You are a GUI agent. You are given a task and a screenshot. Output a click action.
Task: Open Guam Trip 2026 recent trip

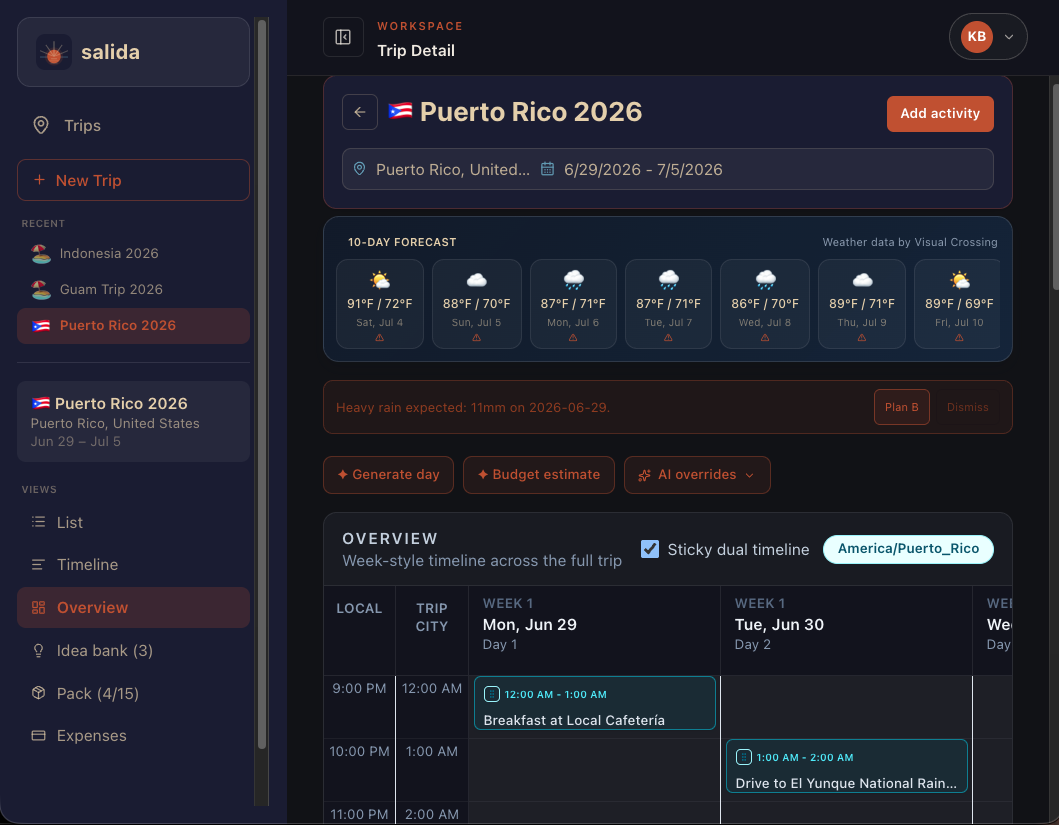[x=134, y=289]
